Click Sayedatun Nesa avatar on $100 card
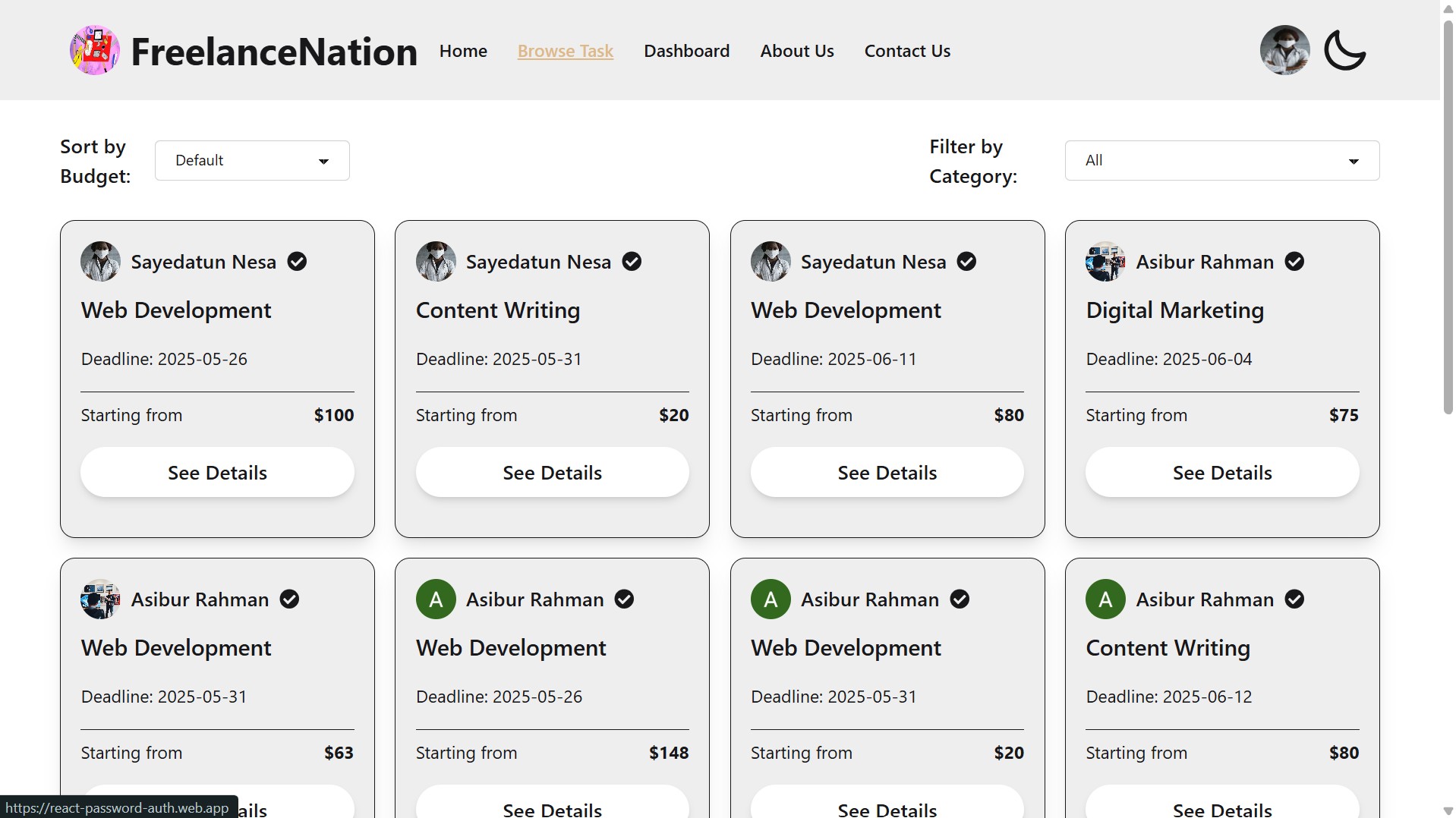 pyautogui.click(x=101, y=262)
